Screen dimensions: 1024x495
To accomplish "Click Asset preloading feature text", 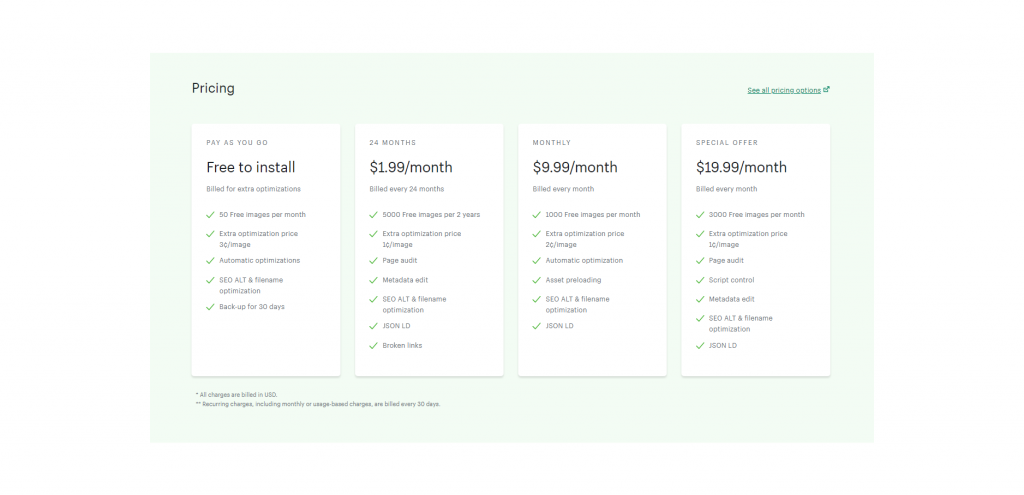I will [x=573, y=280].
